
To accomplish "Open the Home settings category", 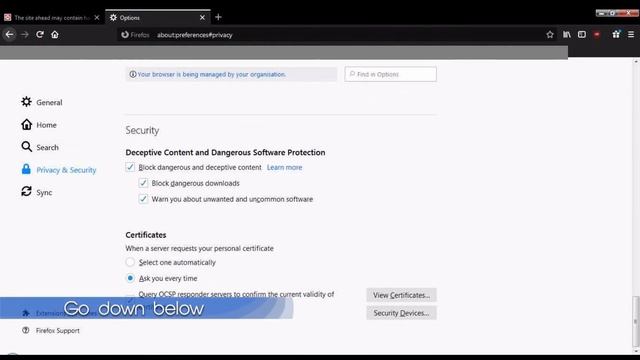I will point(39,124).
